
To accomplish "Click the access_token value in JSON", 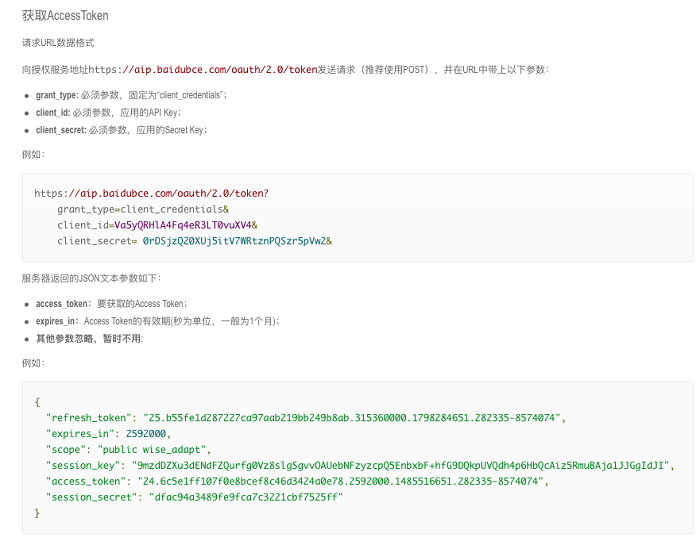I will (346, 481).
